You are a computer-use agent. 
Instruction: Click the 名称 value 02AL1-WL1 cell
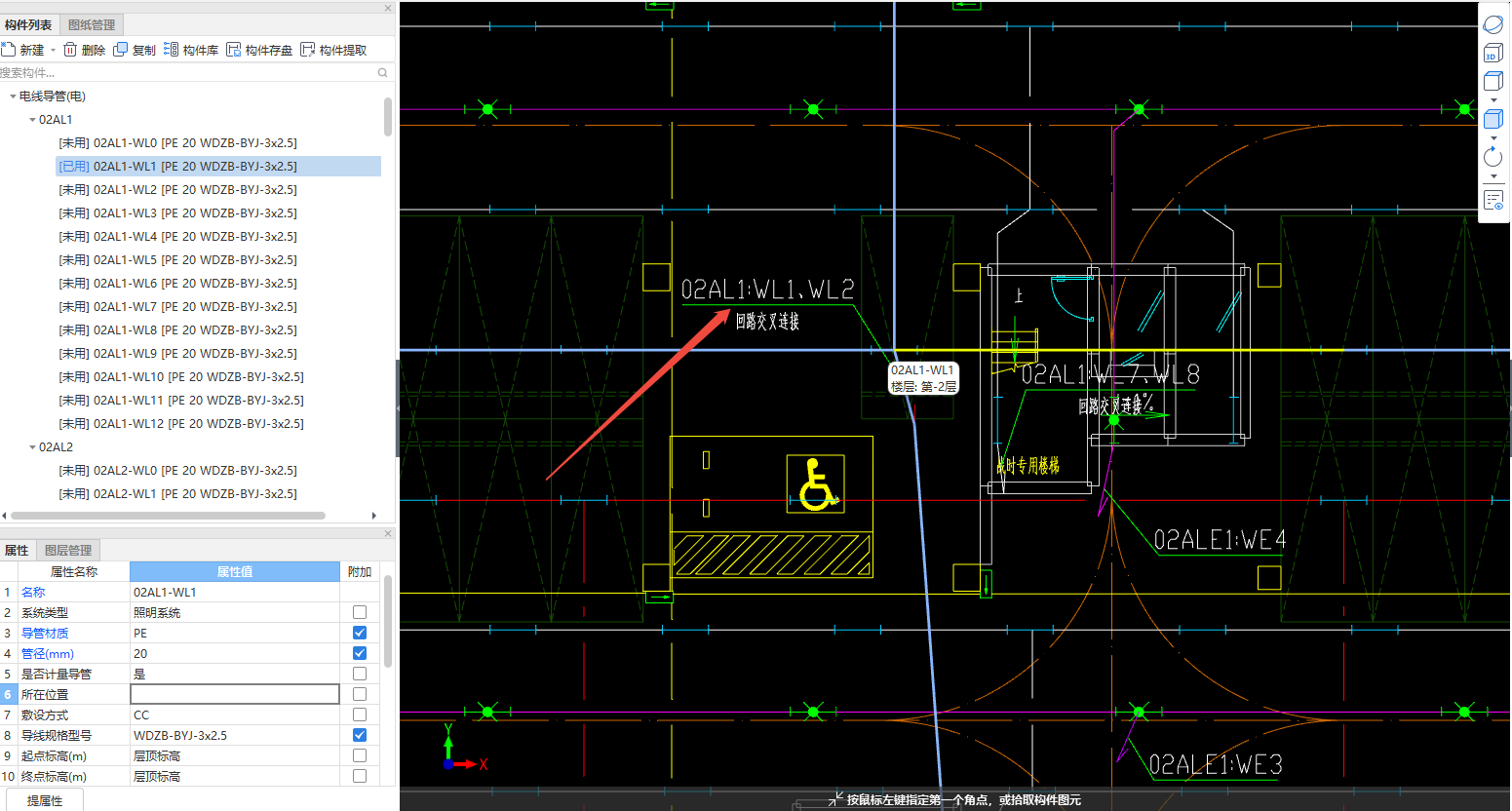pyautogui.click(x=235, y=592)
